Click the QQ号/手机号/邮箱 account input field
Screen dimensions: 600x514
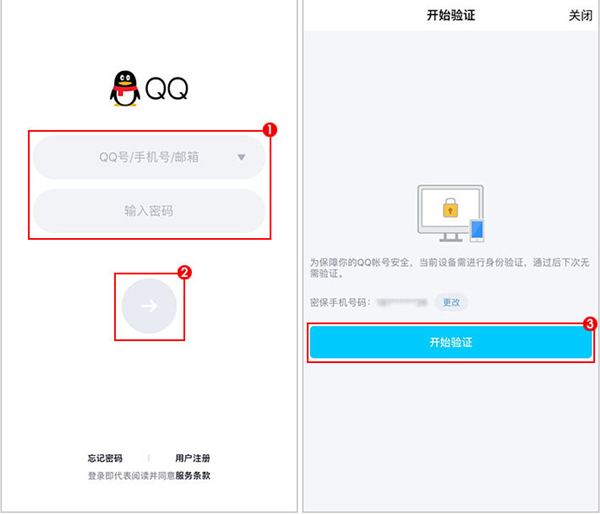149,157
